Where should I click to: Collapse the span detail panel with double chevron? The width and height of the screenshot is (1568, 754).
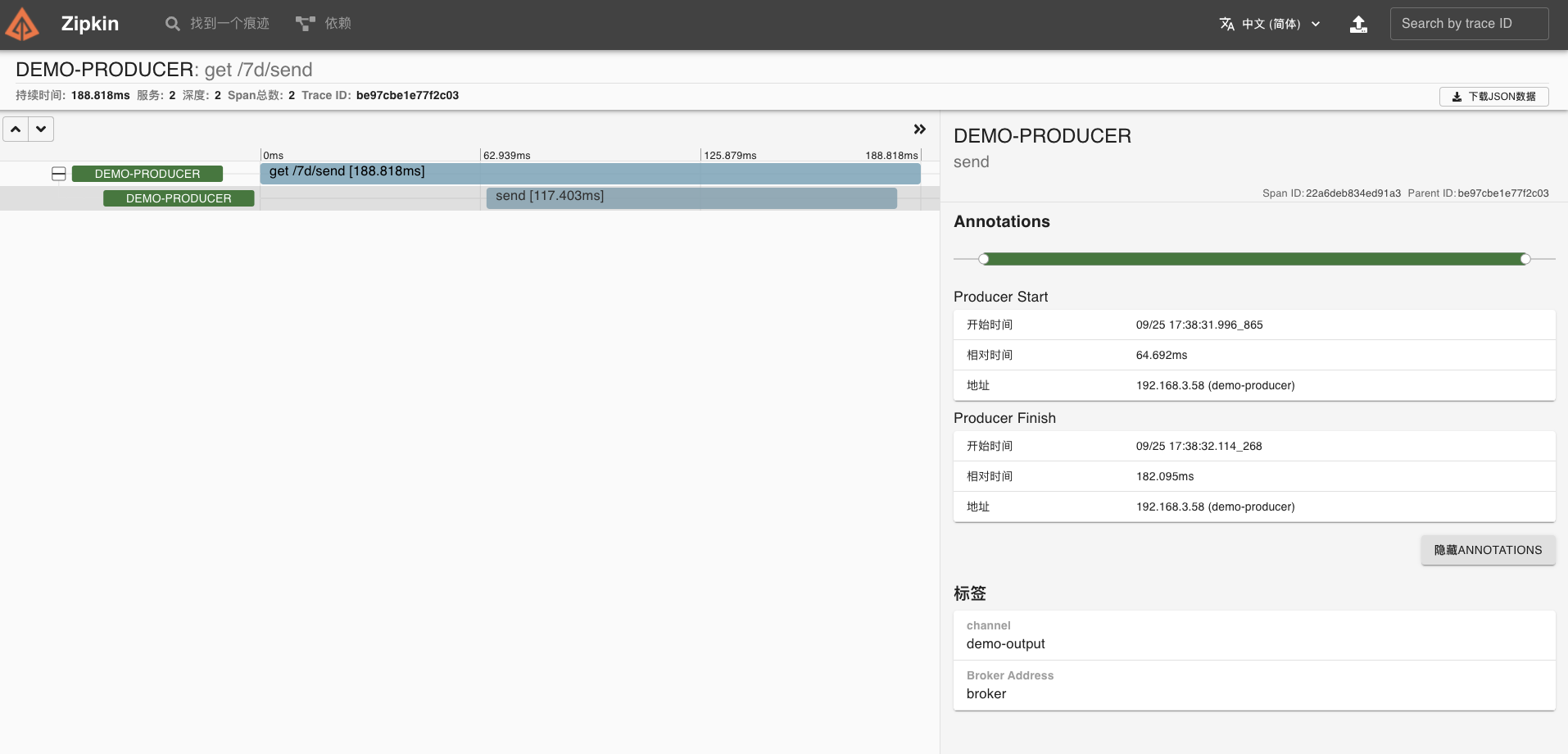[920, 129]
